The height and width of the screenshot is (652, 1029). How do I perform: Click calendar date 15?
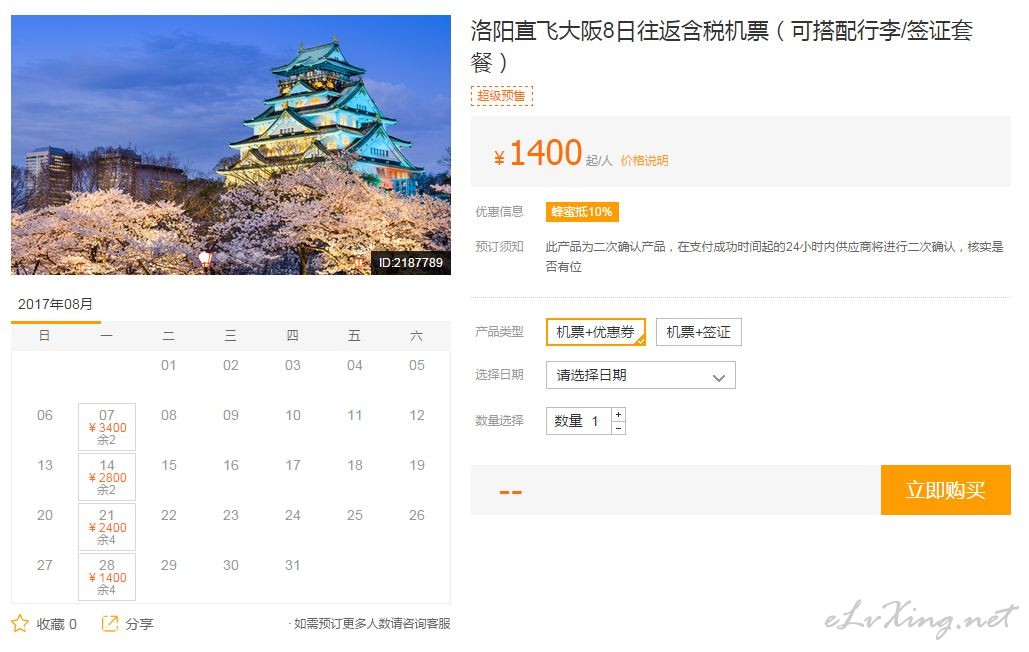(169, 465)
